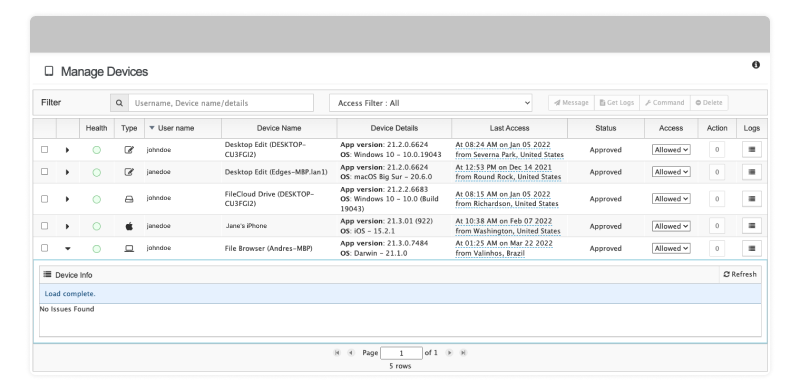Click action count box for FileCloud Drive row
This screenshot has width=800, height=392.
point(717,199)
